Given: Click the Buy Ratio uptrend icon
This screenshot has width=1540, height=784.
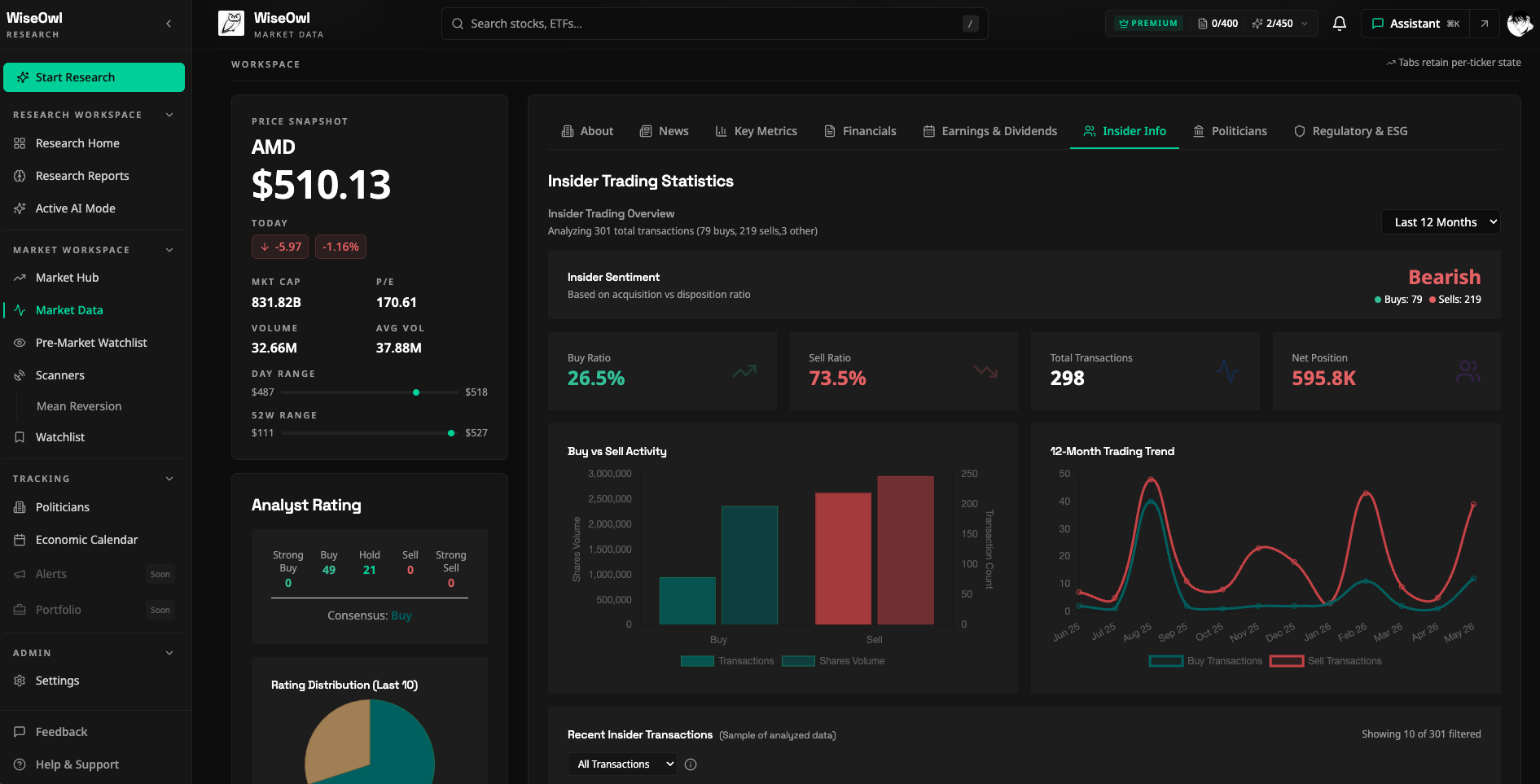Looking at the screenshot, I should click(744, 371).
